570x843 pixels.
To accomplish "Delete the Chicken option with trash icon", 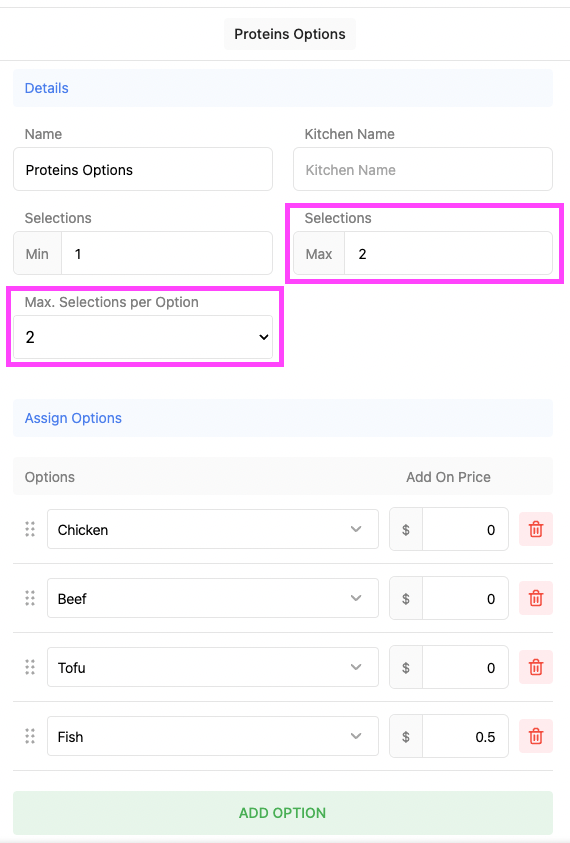I will tap(536, 530).
